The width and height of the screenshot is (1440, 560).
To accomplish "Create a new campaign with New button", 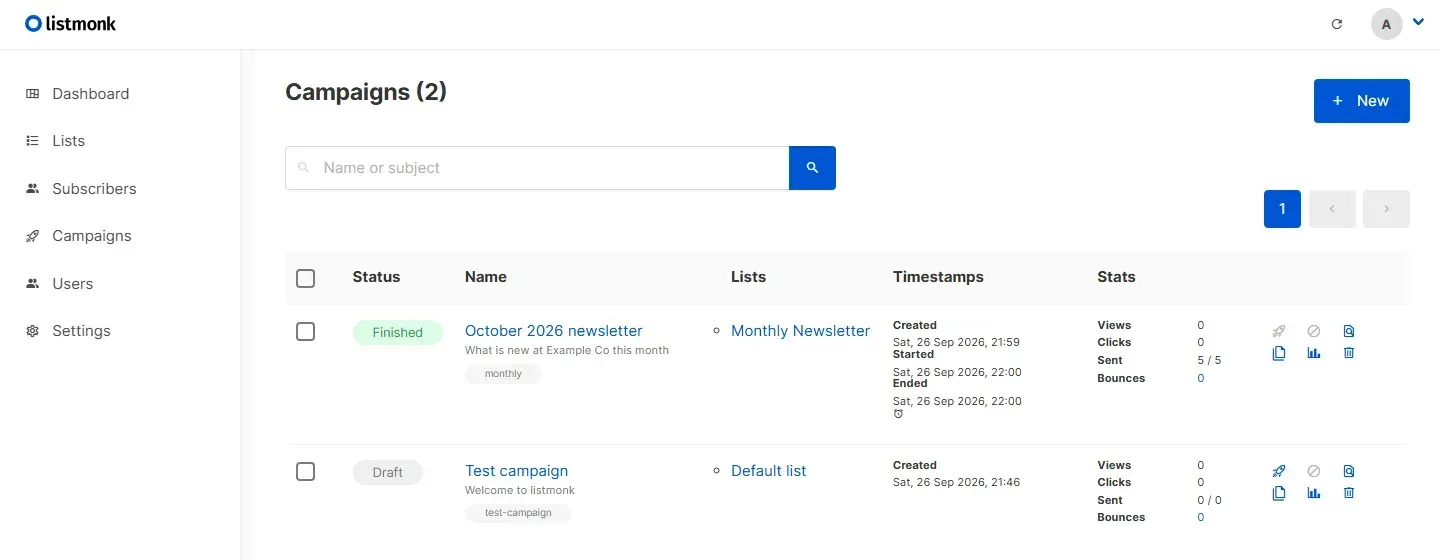I will tap(1361, 101).
